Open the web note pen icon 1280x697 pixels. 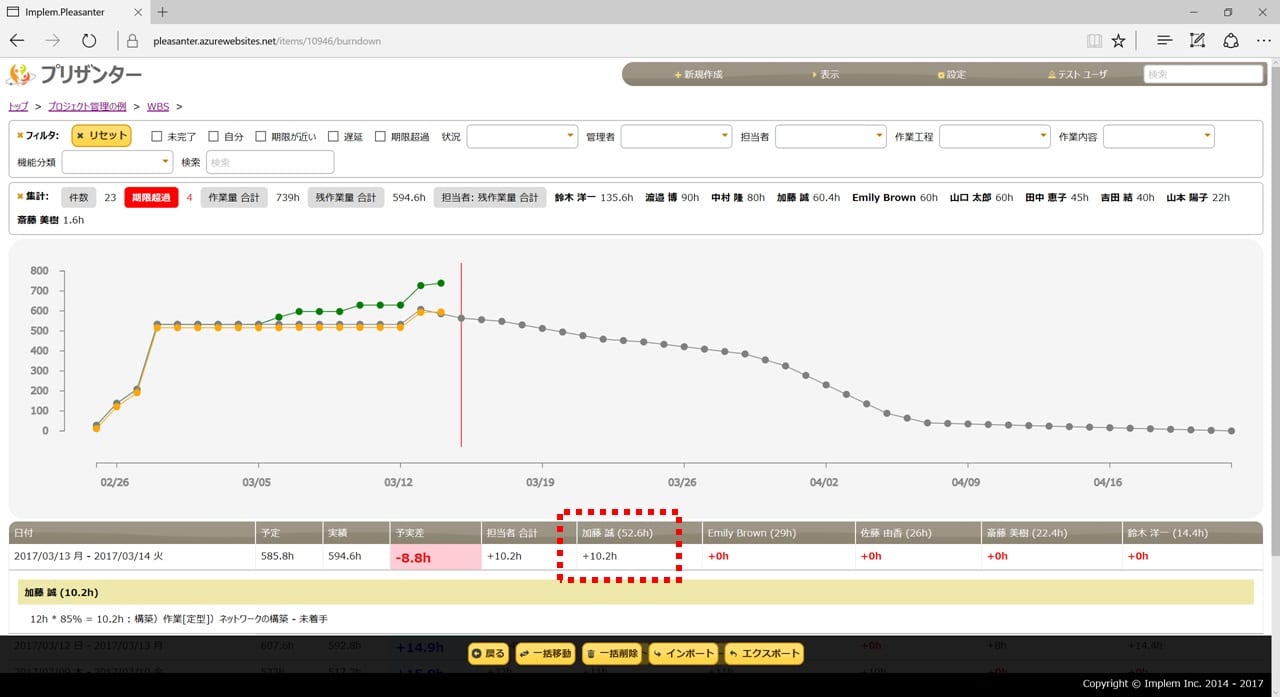coord(1197,41)
